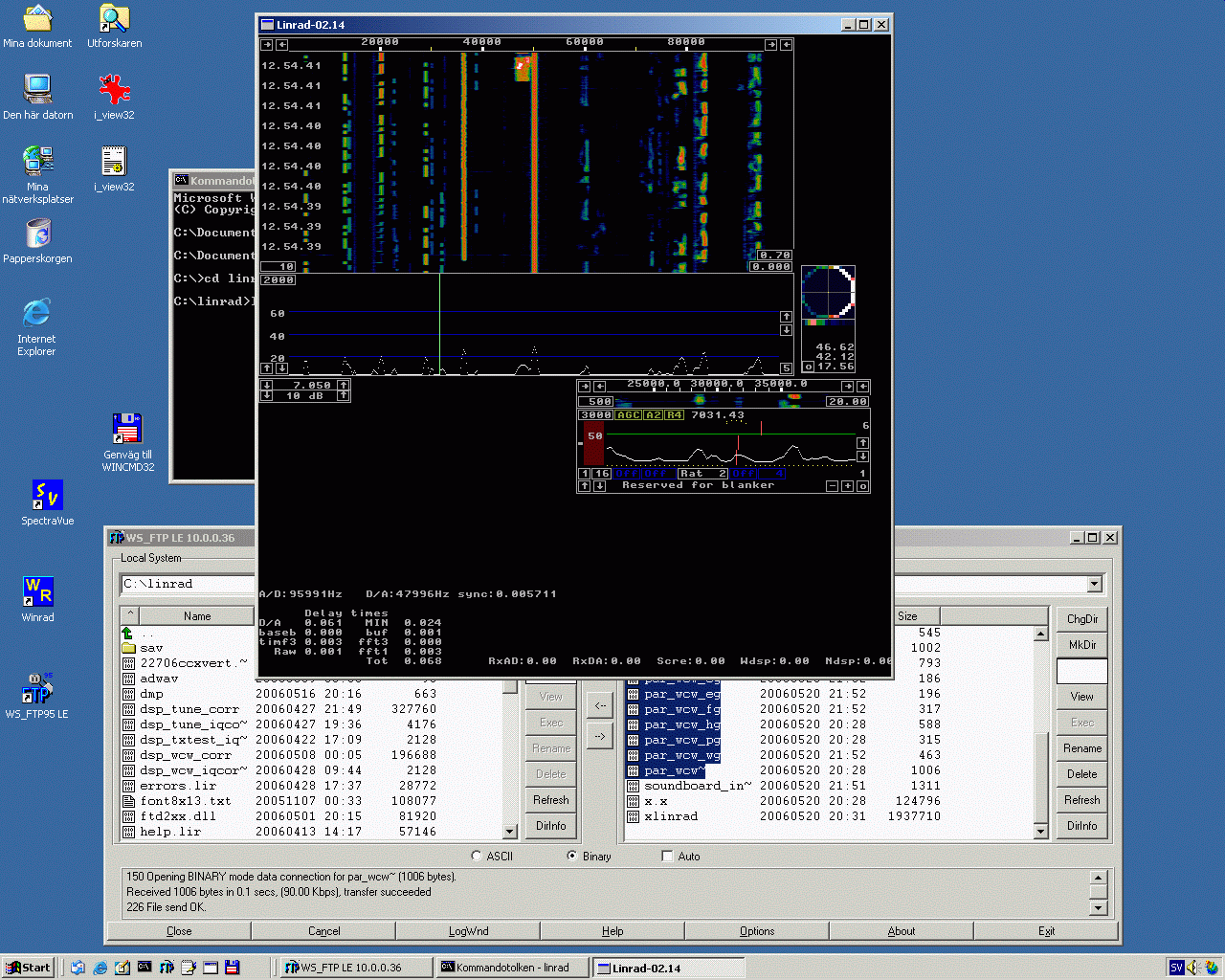Open remote directory path dropdown in WS_FTP

point(1094,584)
